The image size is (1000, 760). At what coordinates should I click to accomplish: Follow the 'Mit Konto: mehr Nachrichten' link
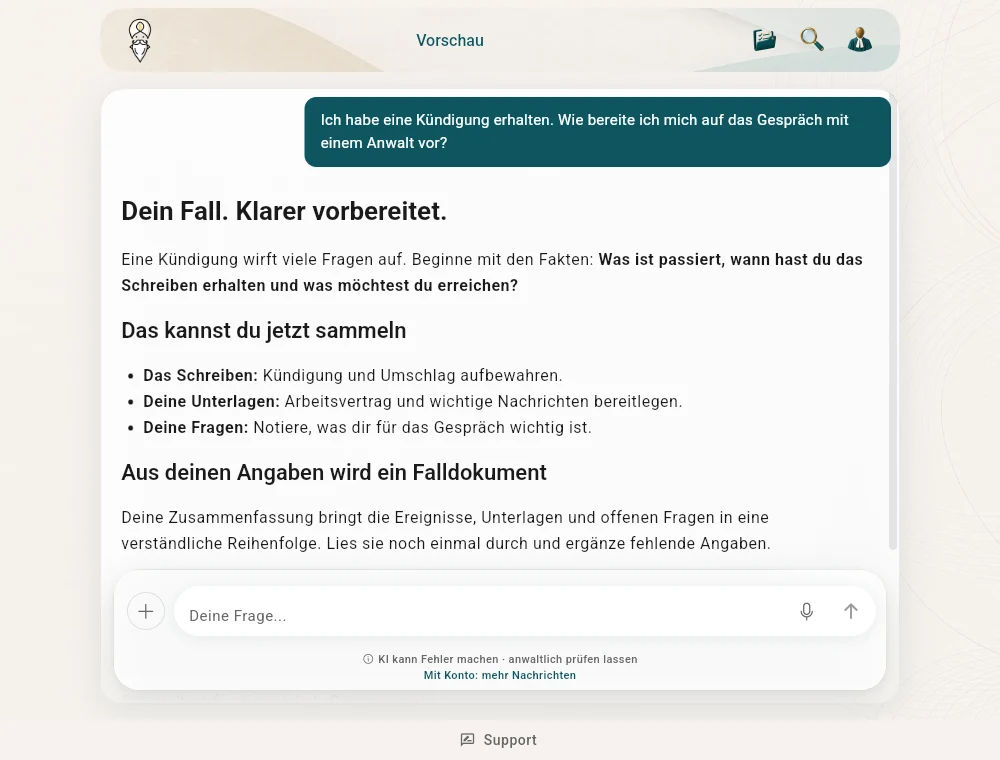[499, 675]
